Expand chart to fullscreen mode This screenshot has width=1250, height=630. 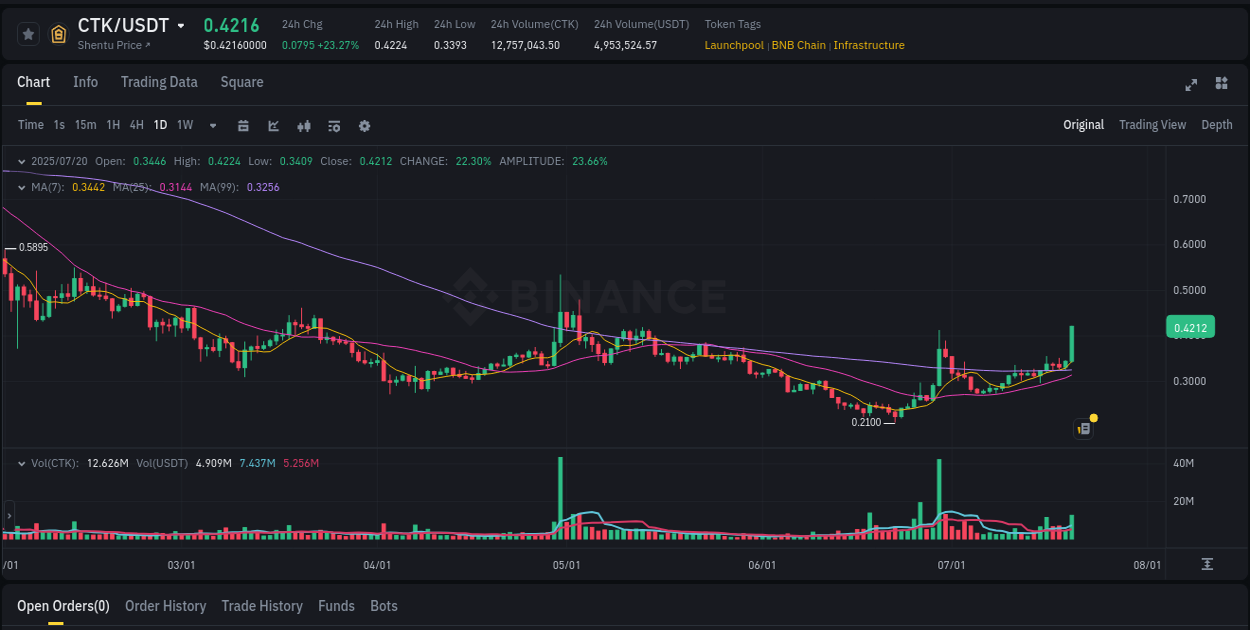coord(1190,85)
